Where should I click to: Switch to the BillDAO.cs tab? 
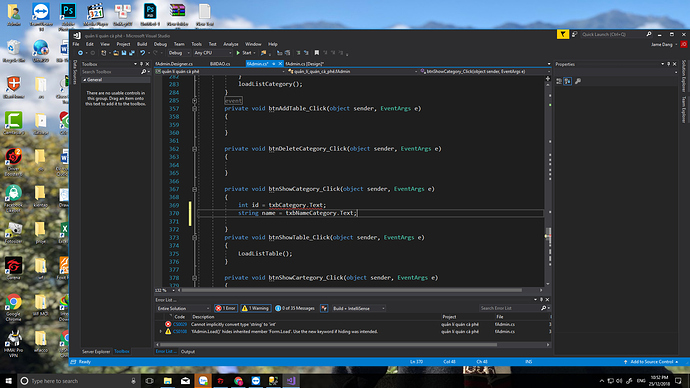point(220,64)
